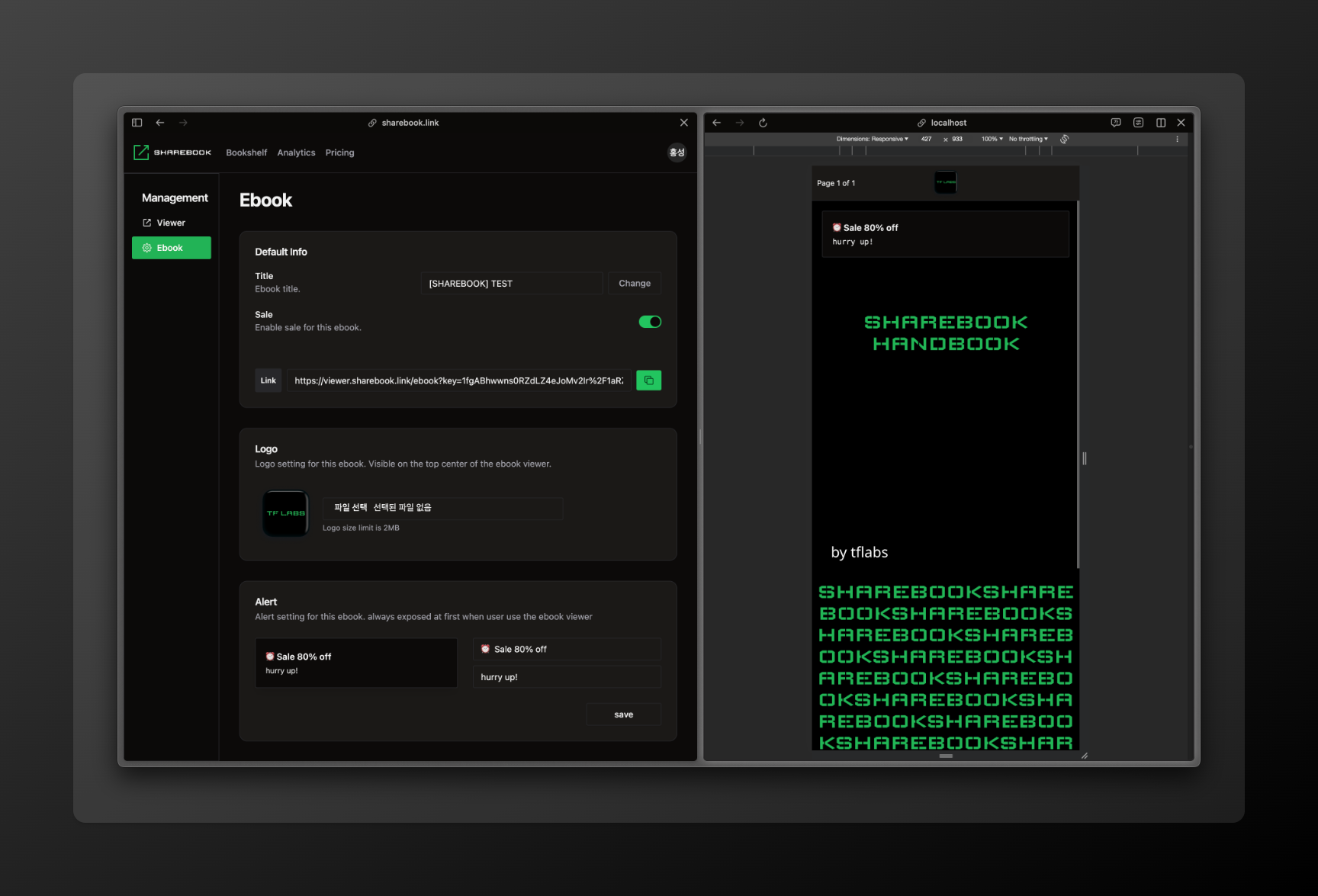Reload the localhost page
Image resolution: width=1318 pixels, height=896 pixels.
click(x=763, y=123)
